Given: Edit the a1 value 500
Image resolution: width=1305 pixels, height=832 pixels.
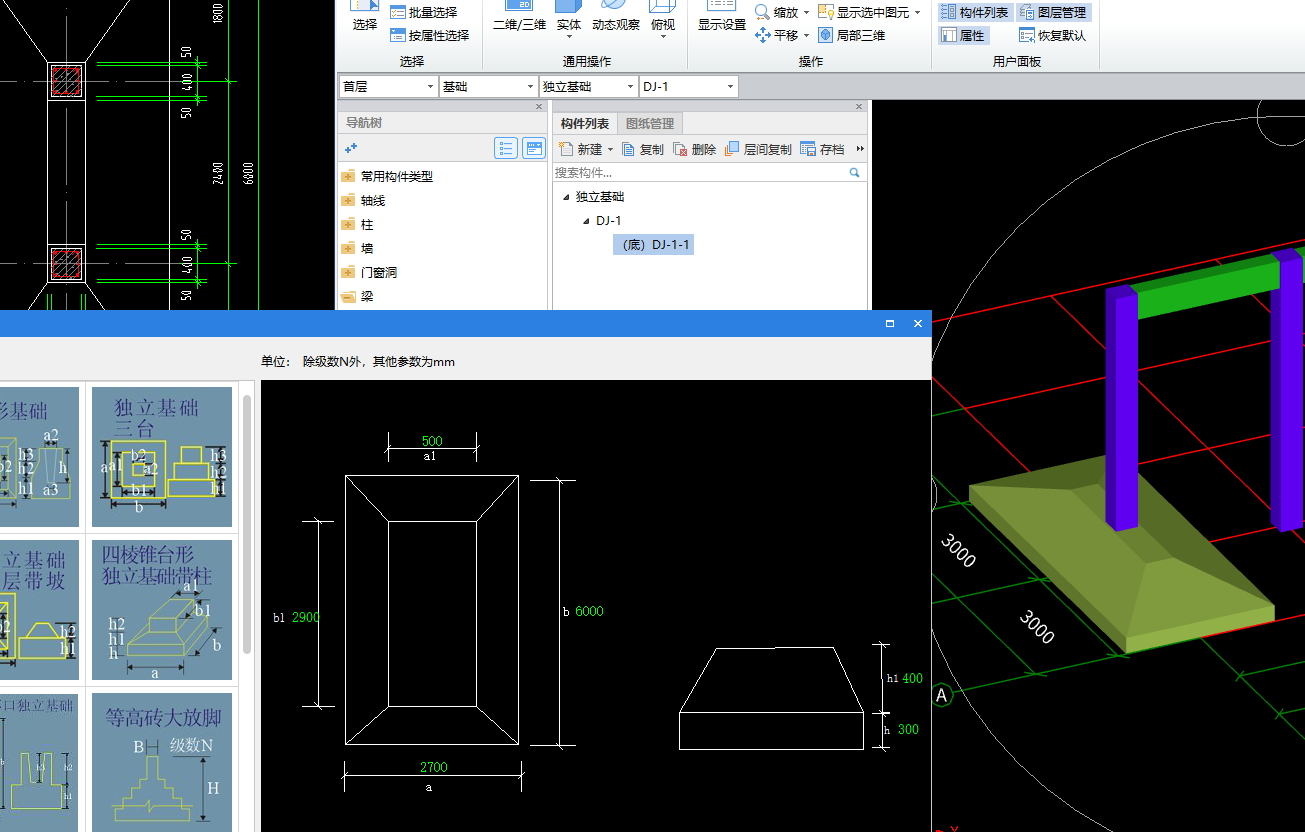Looking at the screenshot, I should click(x=432, y=441).
